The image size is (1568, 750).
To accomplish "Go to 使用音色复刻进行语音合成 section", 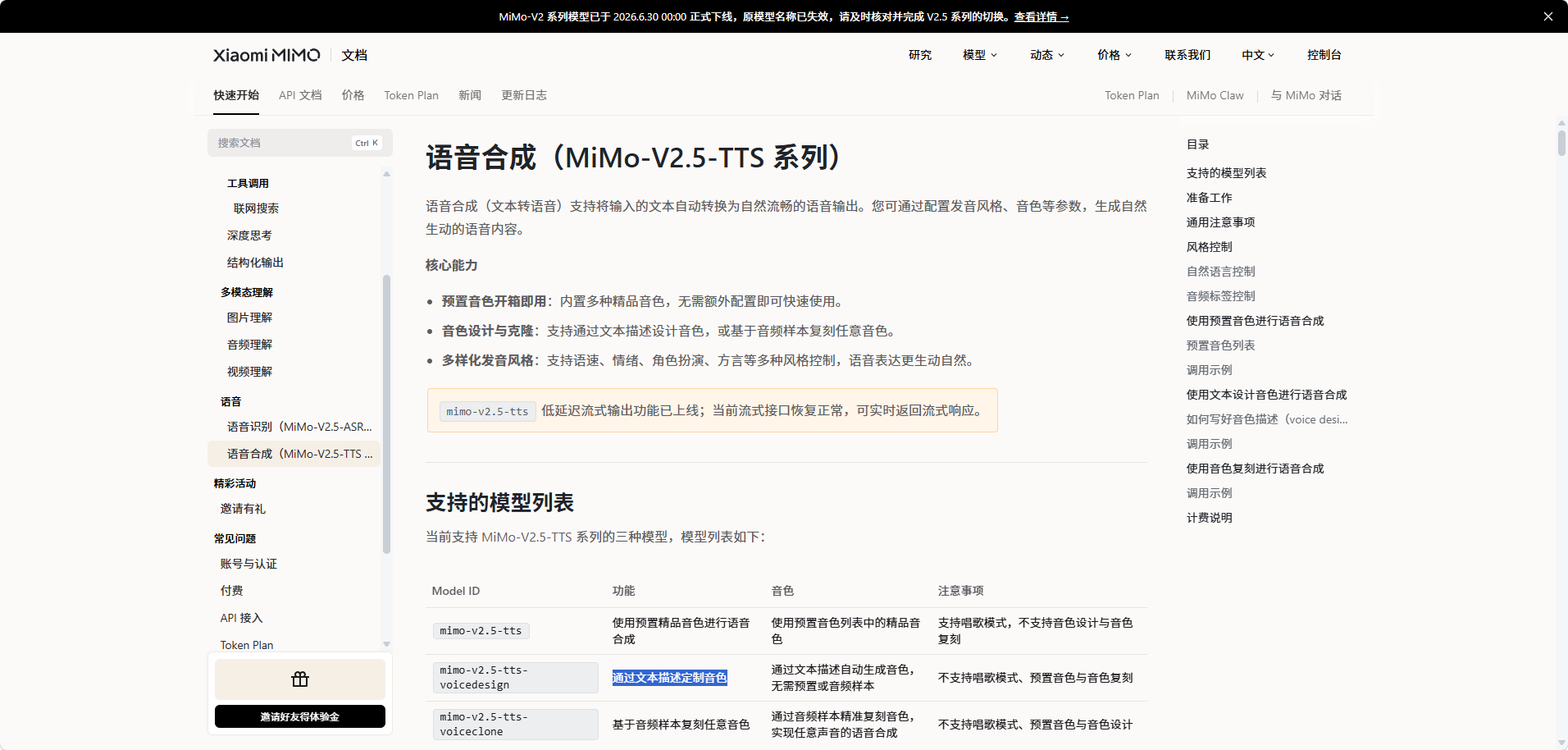I will (1255, 469).
